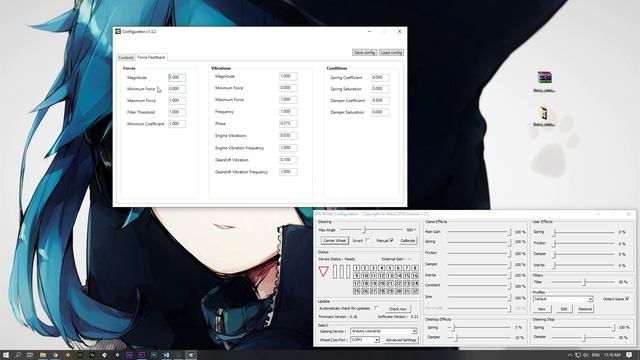640x360 pixels.
Task: Click the Forces Maximum Force field
Action: click(x=177, y=100)
